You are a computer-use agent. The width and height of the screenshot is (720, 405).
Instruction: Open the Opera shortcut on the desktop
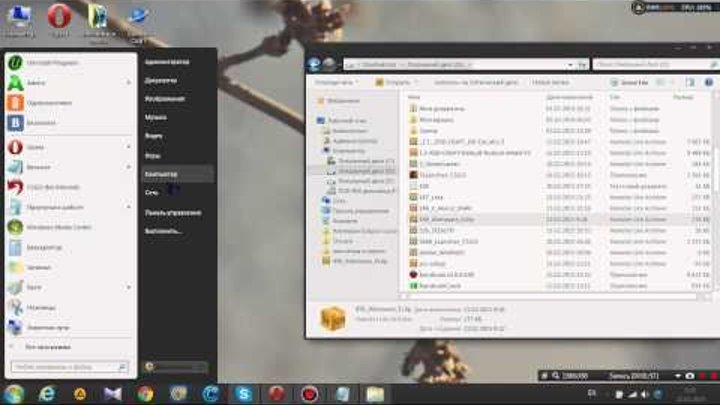coord(60,17)
